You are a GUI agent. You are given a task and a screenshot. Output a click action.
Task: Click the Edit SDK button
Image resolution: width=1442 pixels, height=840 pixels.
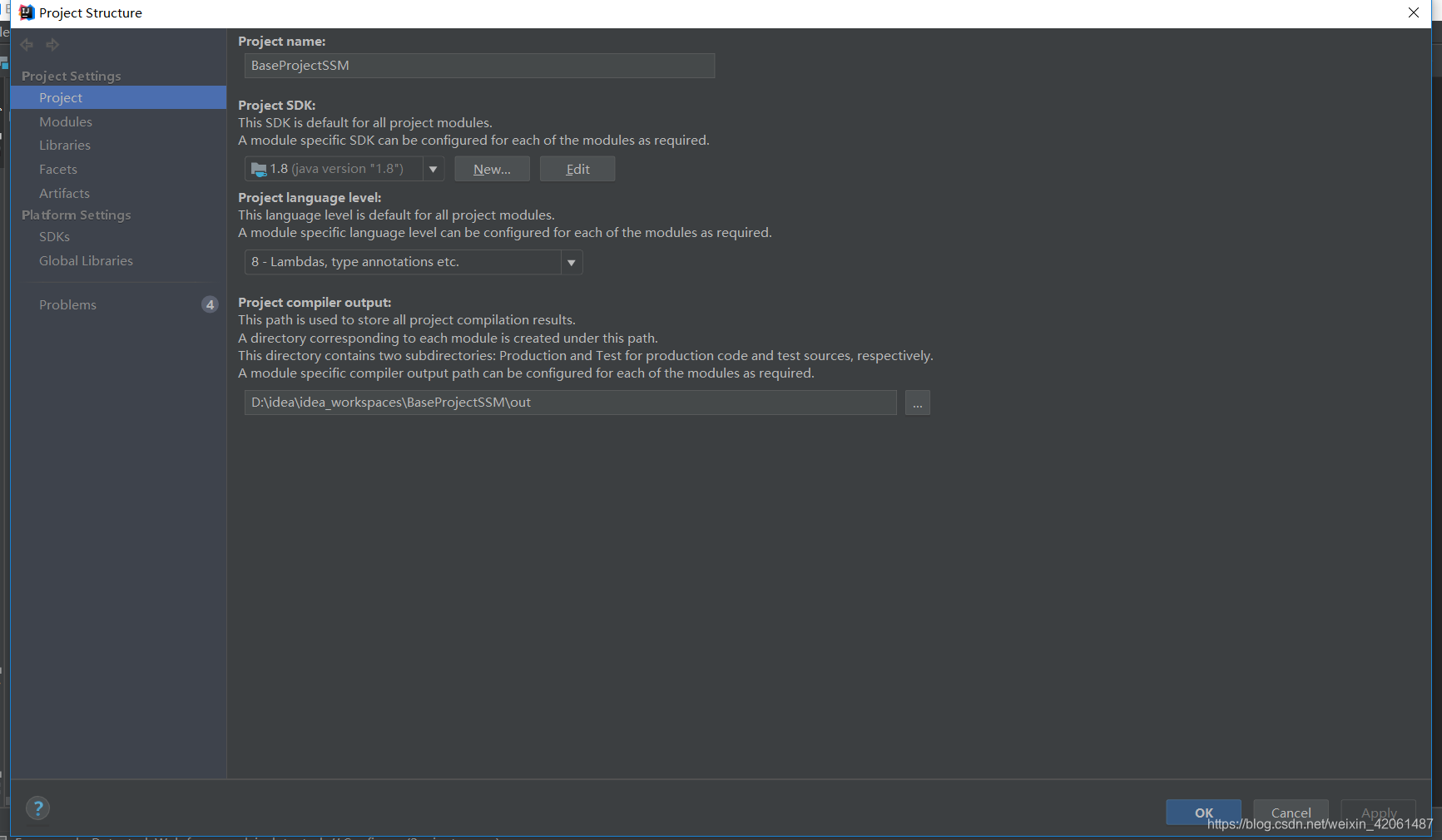click(577, 169)
